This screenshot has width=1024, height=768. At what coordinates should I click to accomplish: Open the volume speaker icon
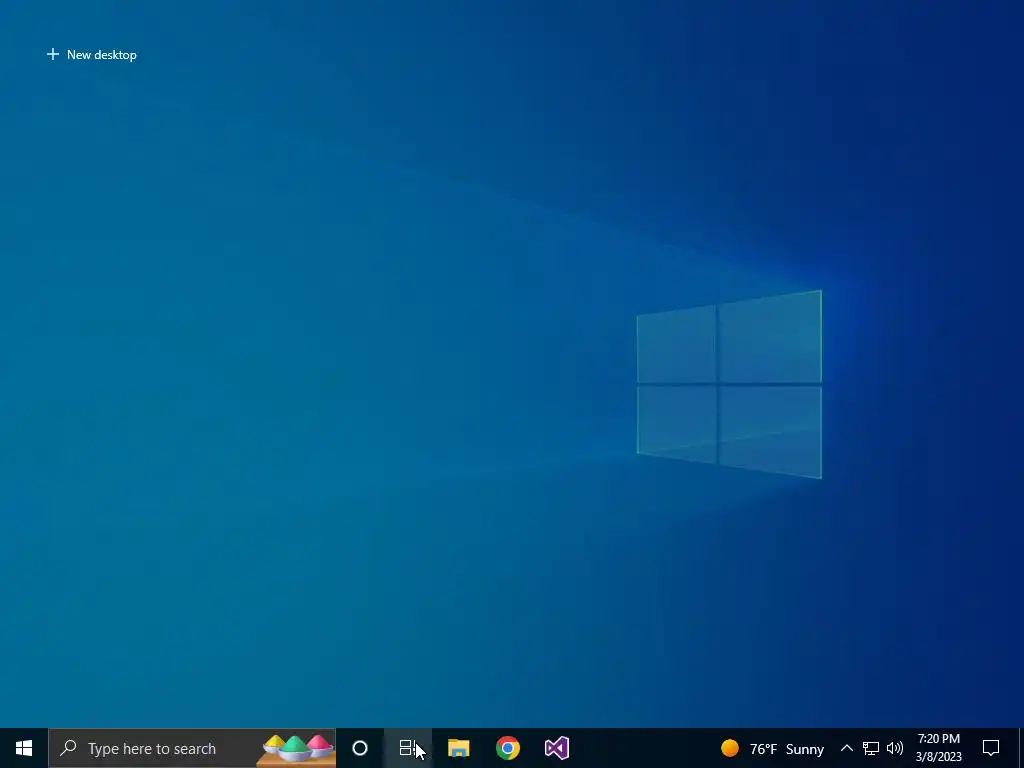coord(895,748)
